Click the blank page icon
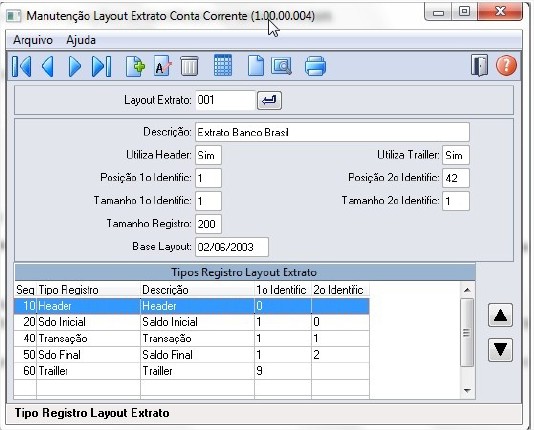Image resolution: width=534 pixels, height=430 pixels. 255,66
